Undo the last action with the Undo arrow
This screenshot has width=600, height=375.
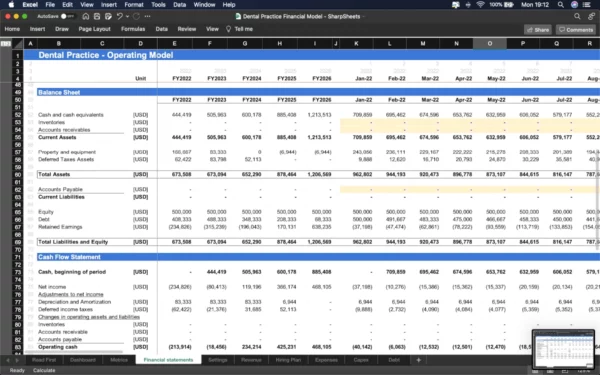pos(119,16)
